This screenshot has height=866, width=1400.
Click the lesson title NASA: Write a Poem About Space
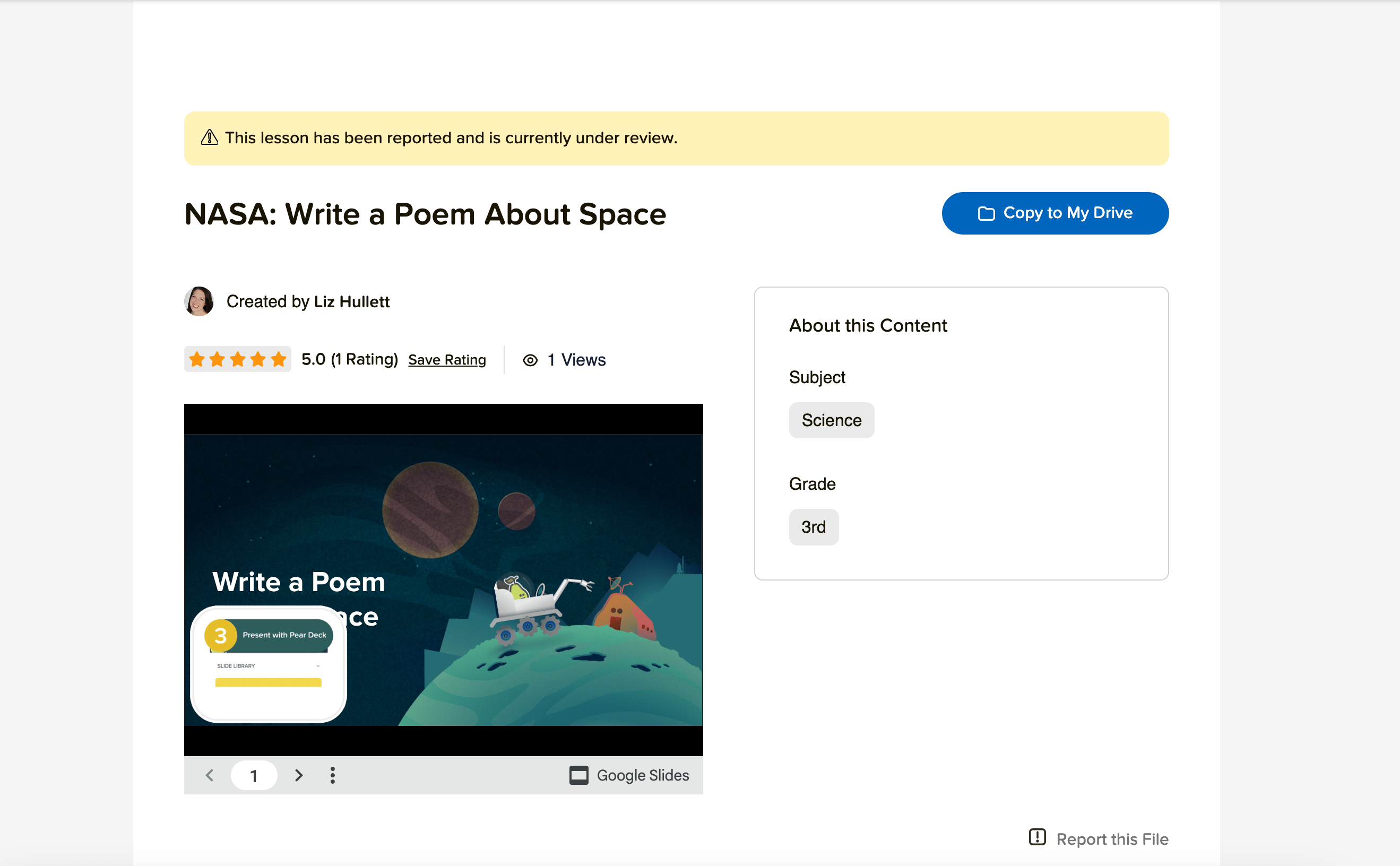pyautogui.click(x=425, y=214)
